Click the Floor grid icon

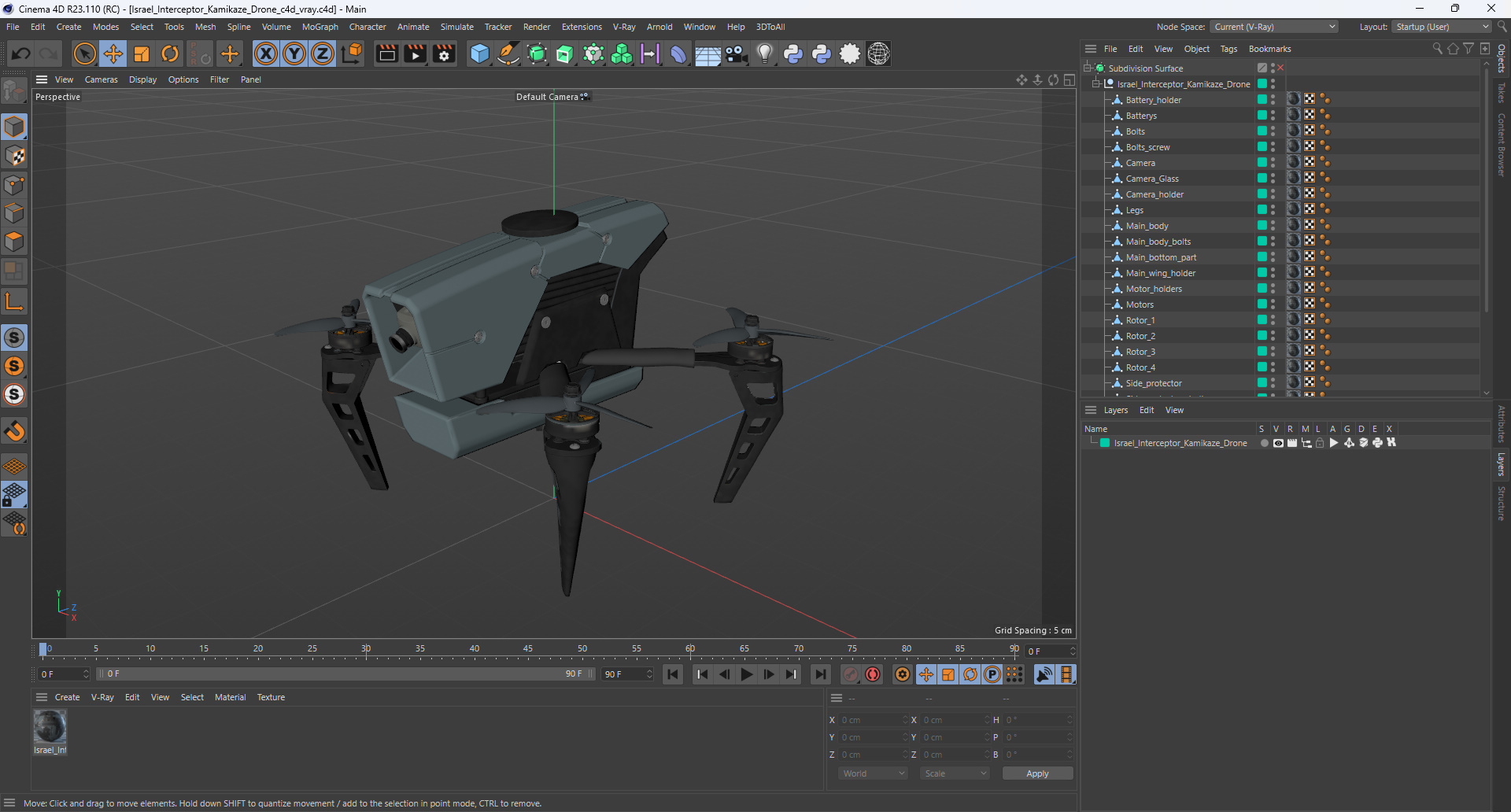click(707, 54)
